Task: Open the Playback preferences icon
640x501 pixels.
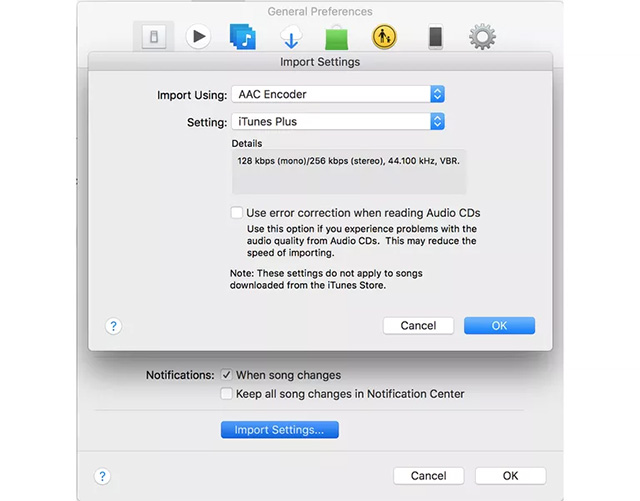Action: click(x=198, y=37)
